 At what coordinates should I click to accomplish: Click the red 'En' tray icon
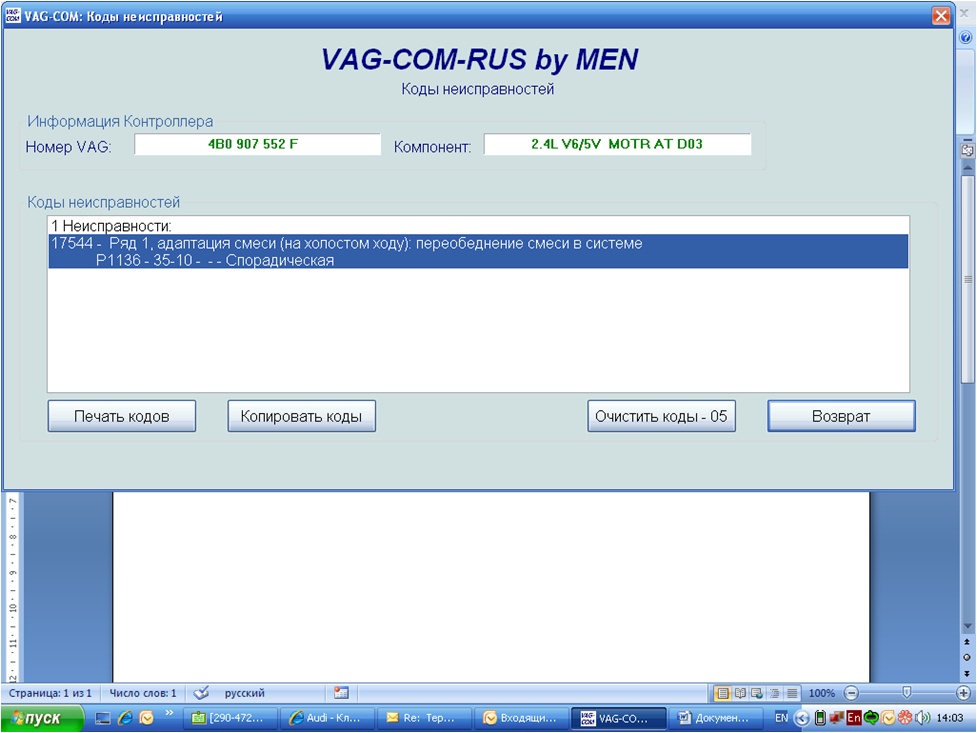click(854, 718)
